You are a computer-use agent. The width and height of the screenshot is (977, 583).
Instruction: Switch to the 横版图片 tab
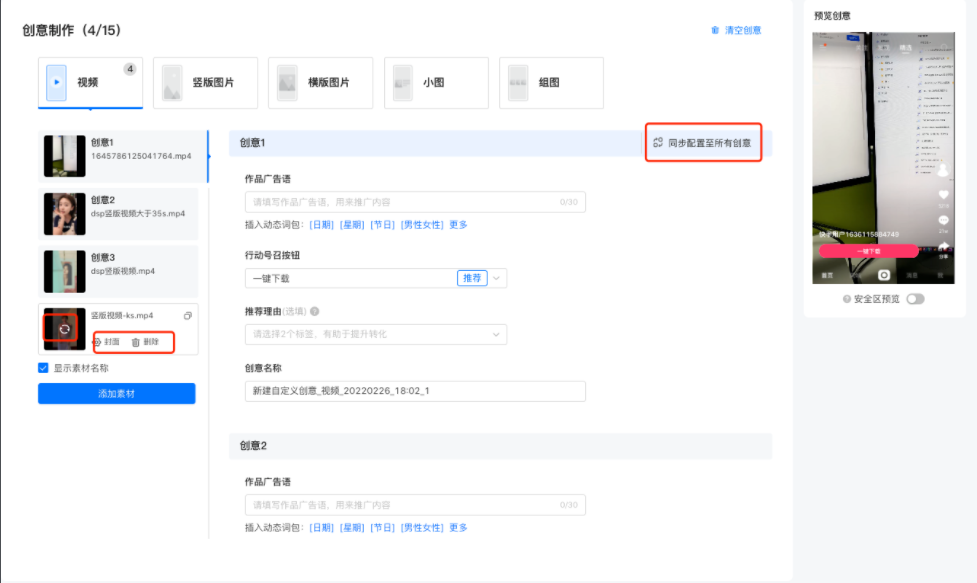tap(320, 82)
